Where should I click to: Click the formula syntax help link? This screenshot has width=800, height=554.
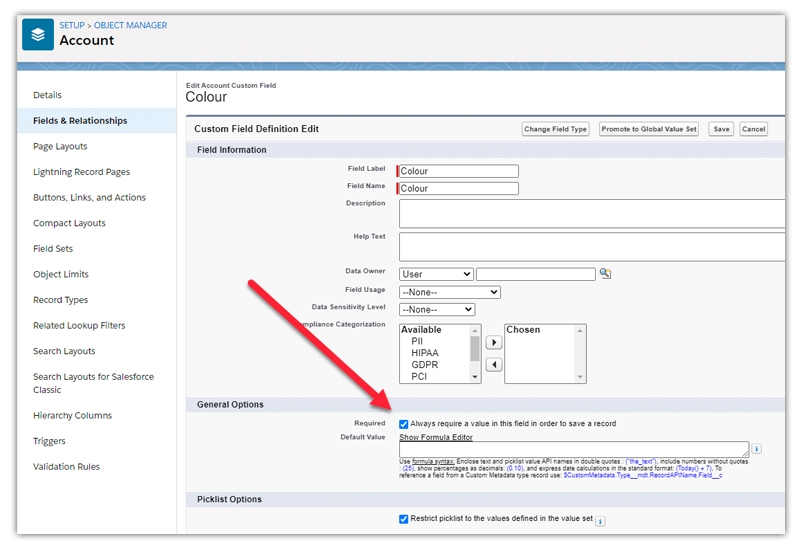click(433, 461)
